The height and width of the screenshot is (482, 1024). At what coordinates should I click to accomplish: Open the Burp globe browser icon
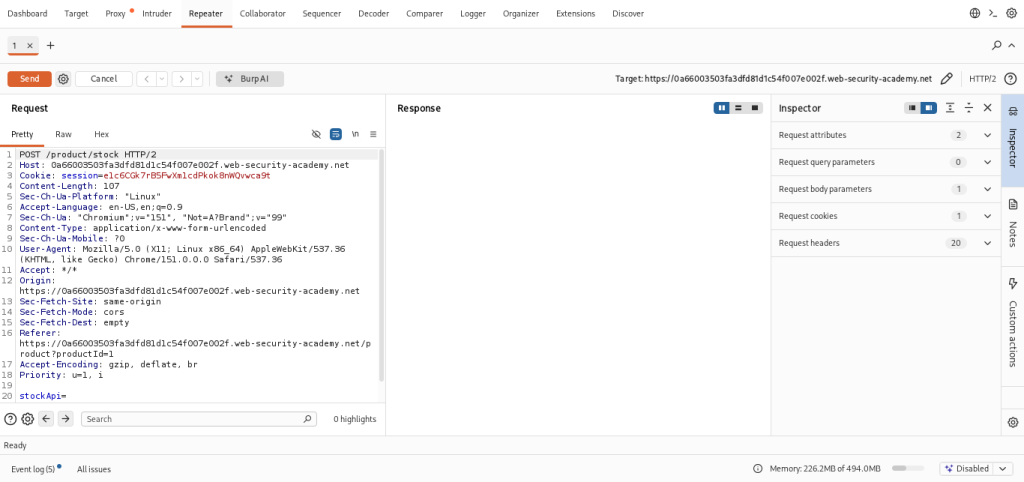975,13
